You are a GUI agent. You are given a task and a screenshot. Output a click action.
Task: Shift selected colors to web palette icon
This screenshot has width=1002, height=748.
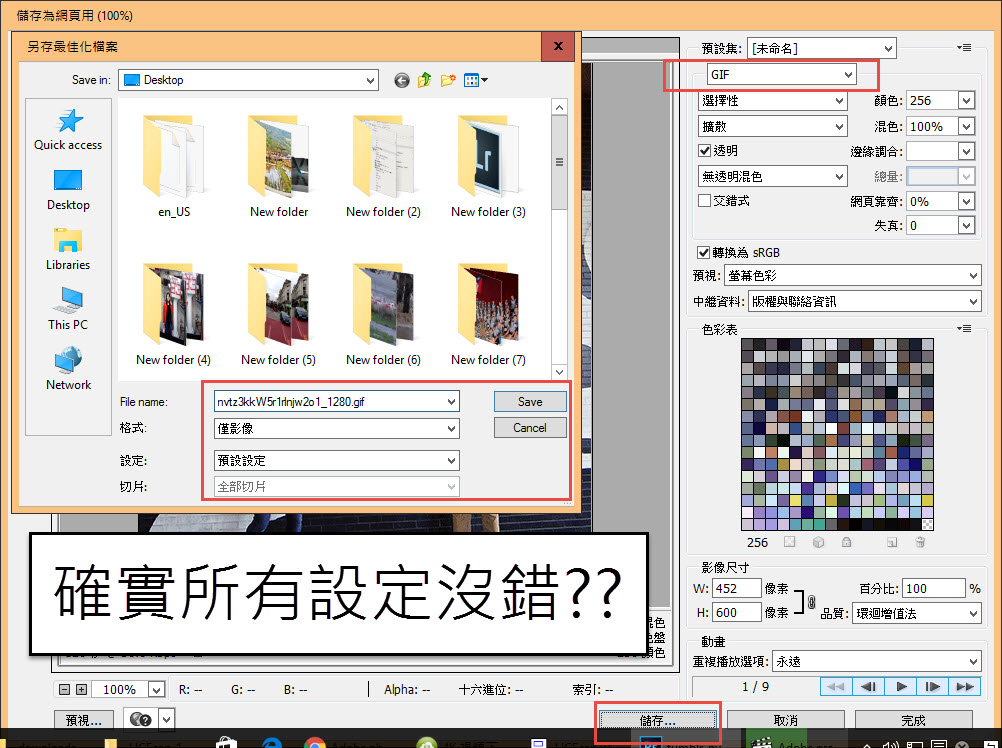(819, 542)
